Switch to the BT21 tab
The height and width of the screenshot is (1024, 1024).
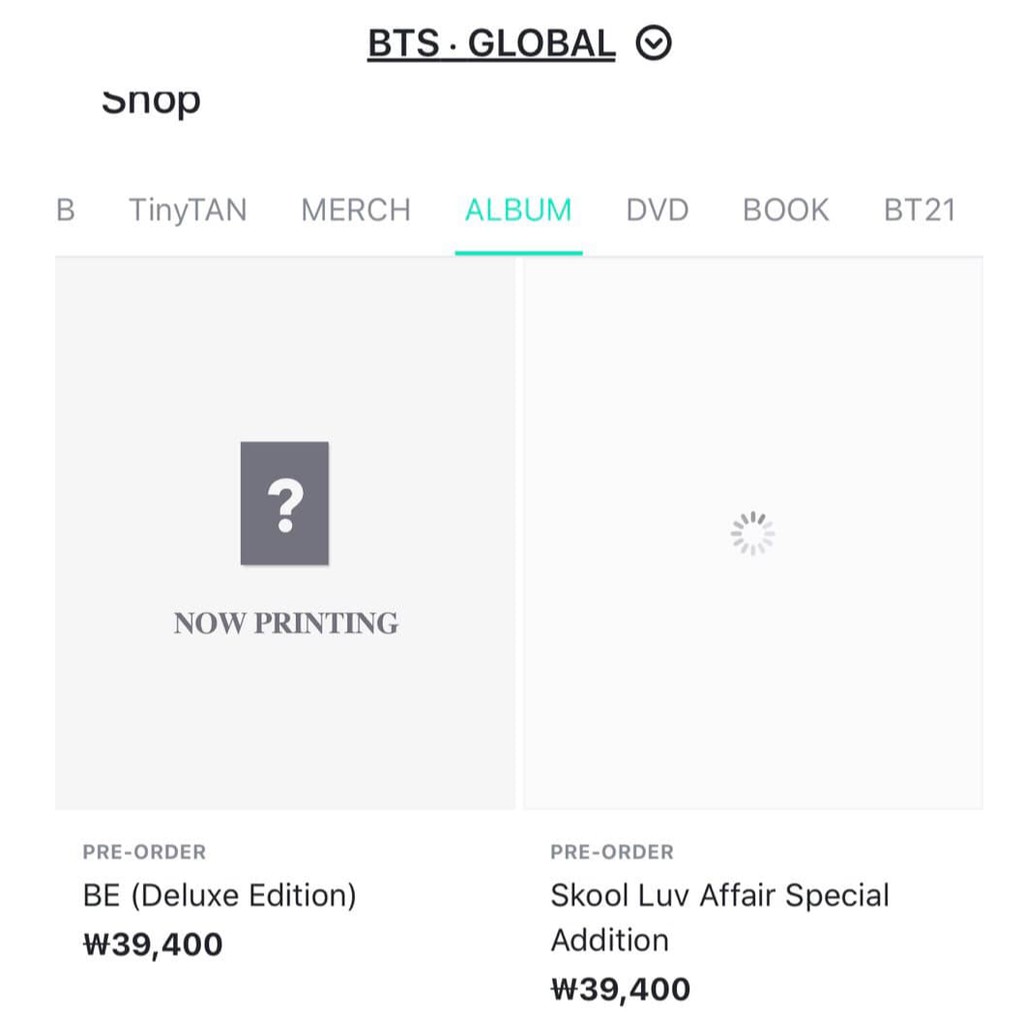(920, 210)
